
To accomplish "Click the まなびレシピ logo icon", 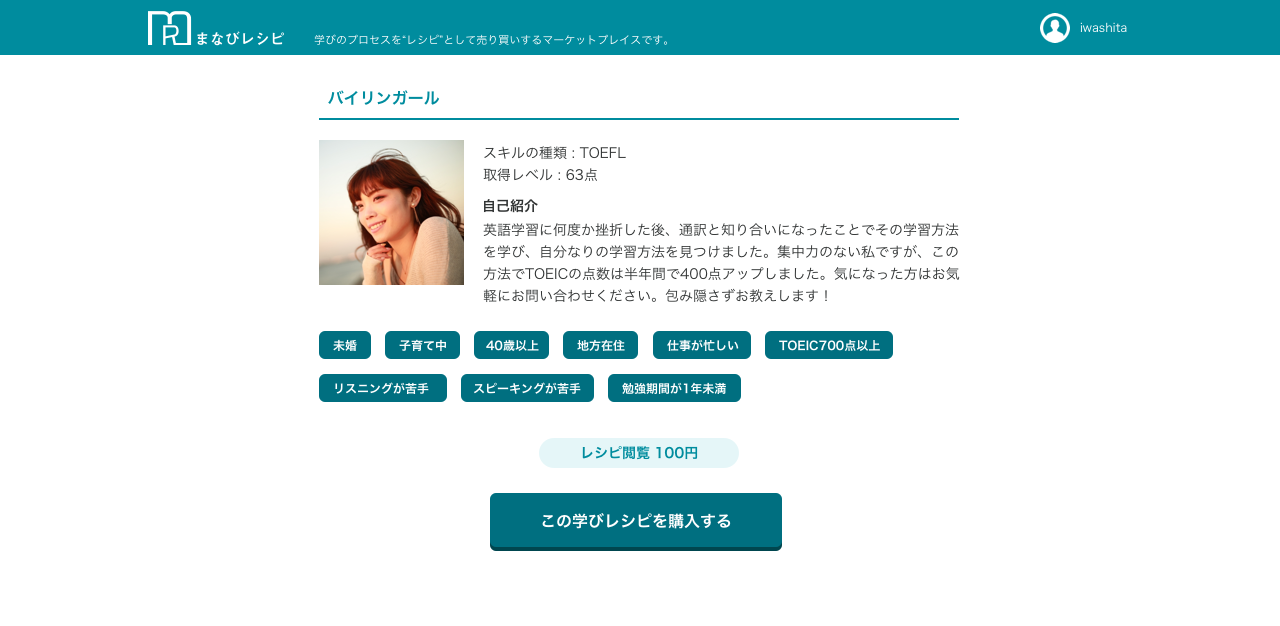I will click(169, 28).
